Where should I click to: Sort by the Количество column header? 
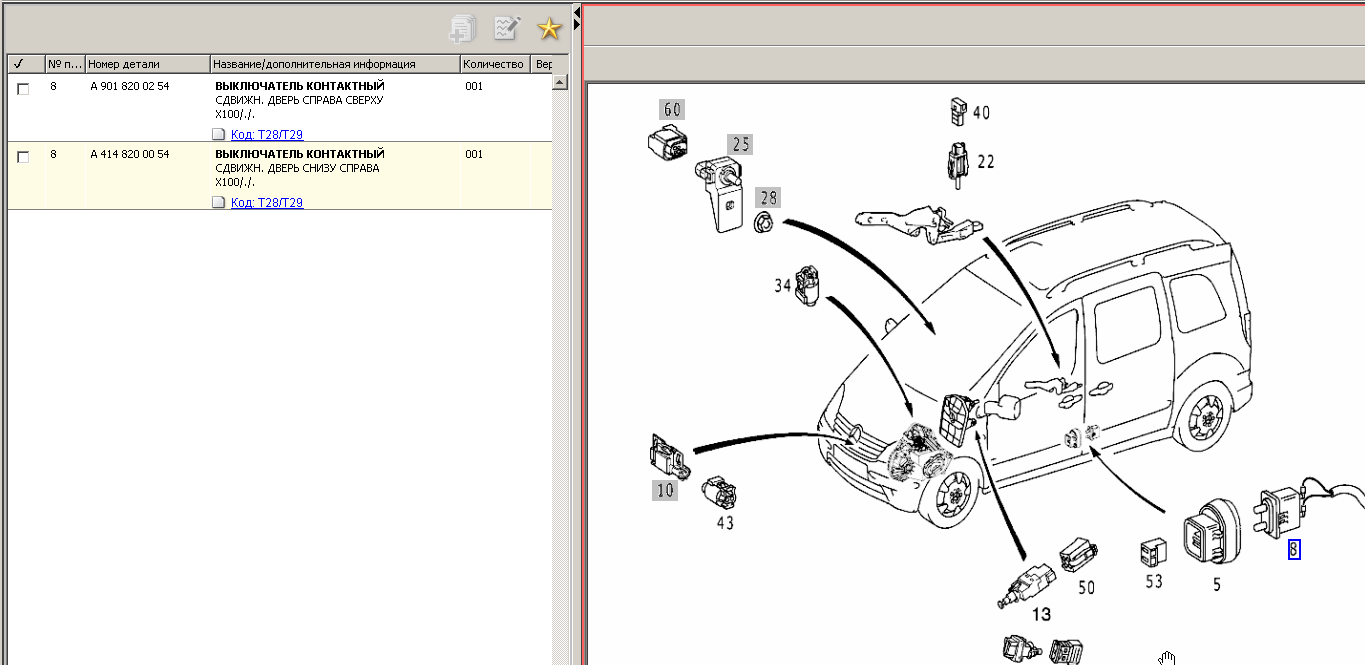494,64
